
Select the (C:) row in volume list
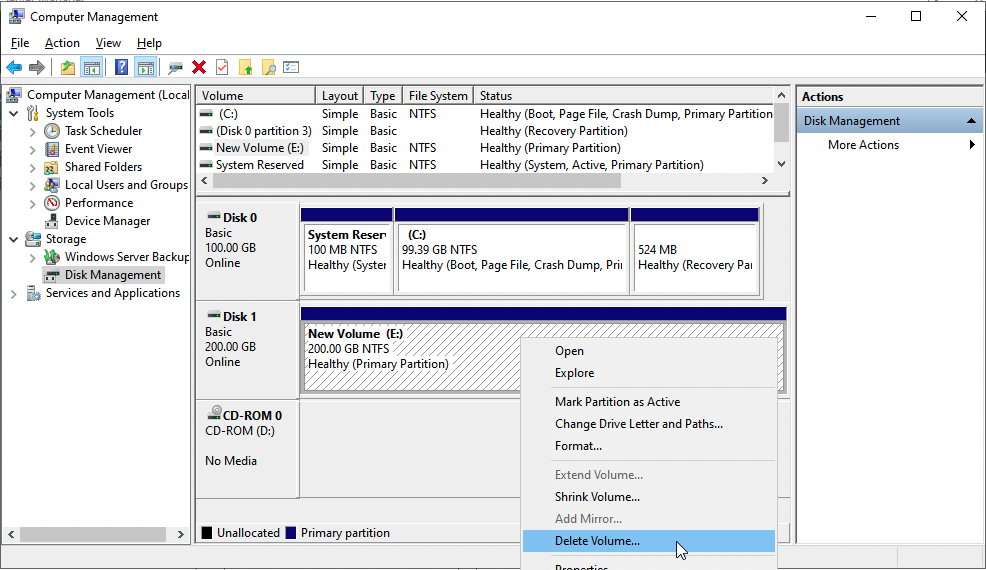coord(485,114)
